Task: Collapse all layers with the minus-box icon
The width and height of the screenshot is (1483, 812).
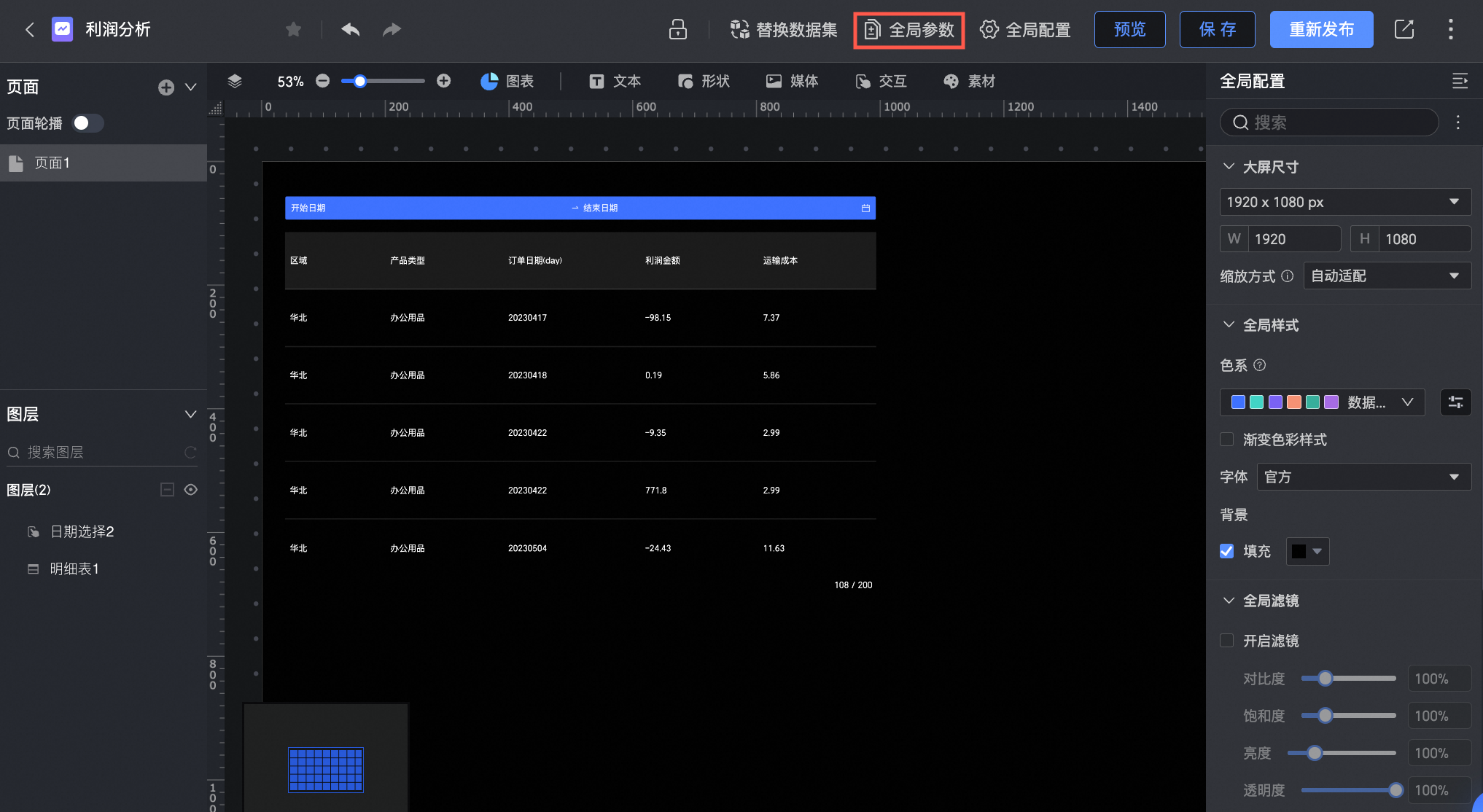Action: point(167,490)
